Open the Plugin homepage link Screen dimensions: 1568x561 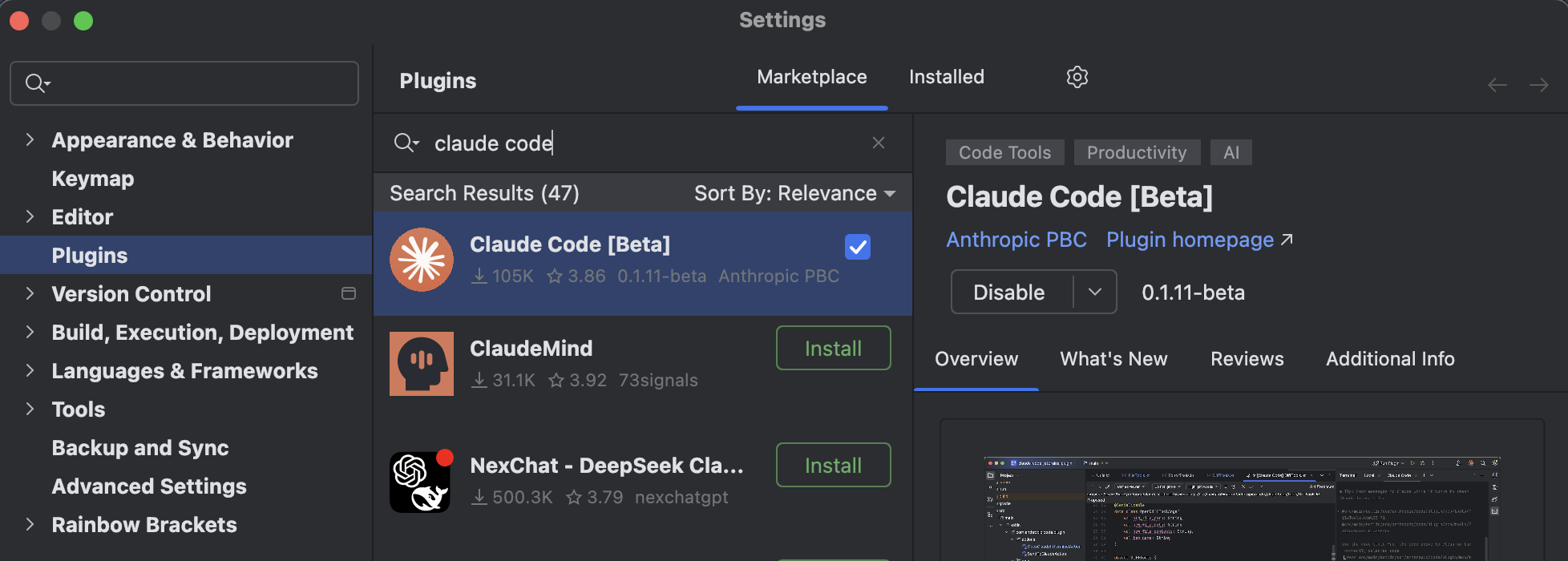tap(1199, 240)
